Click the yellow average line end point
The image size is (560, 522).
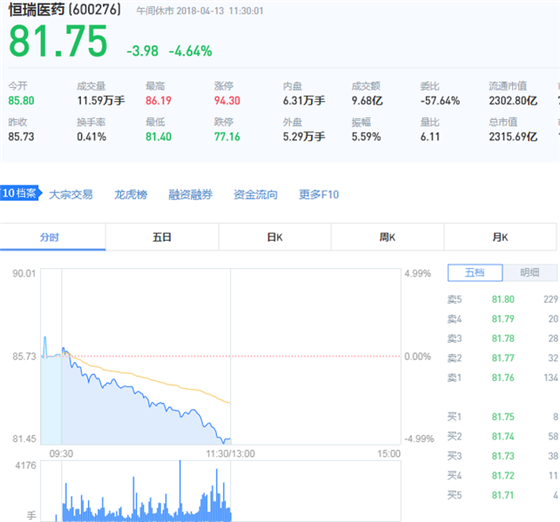point(229,403)
